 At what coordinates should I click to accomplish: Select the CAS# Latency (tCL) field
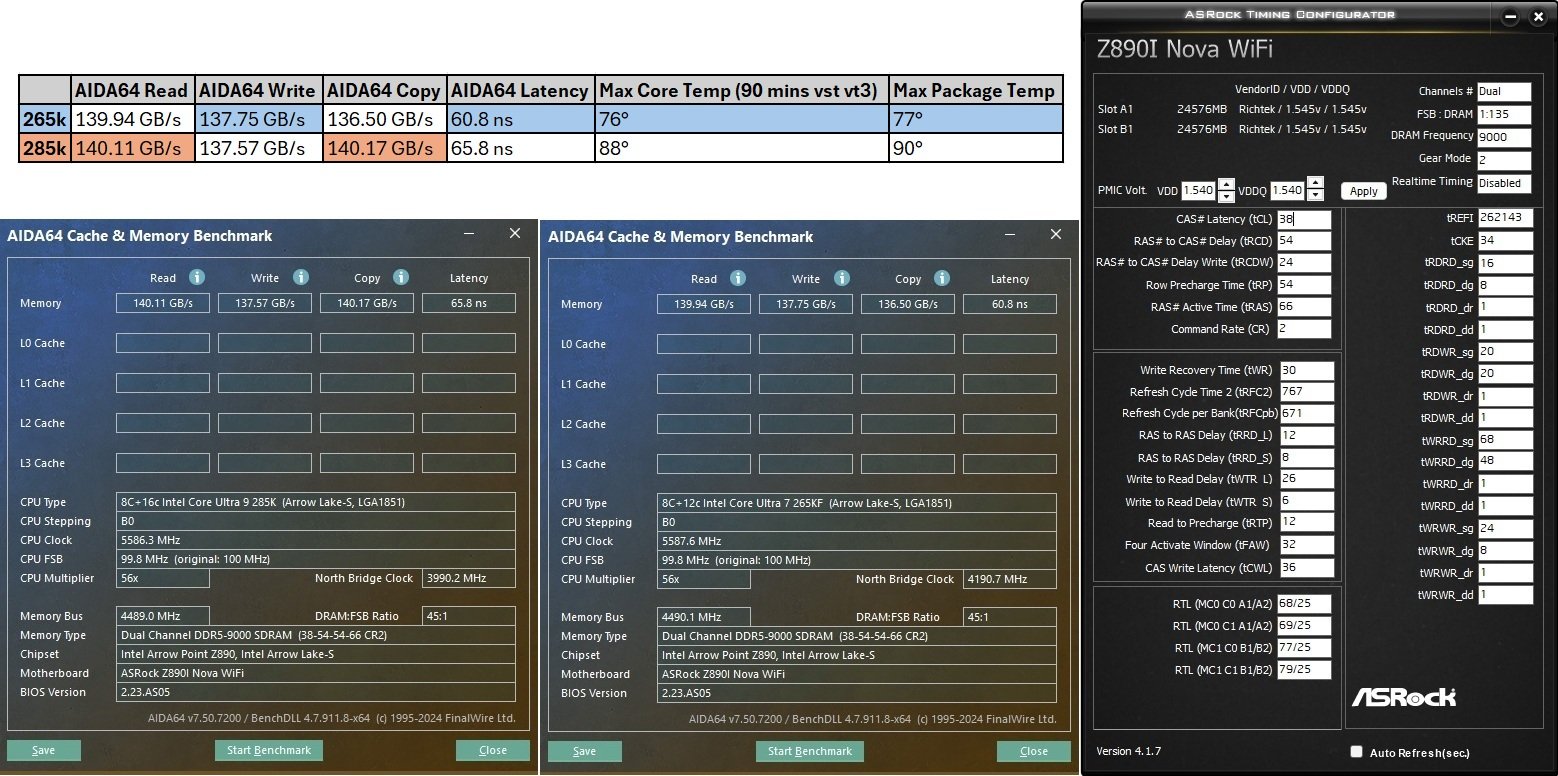1304,219
